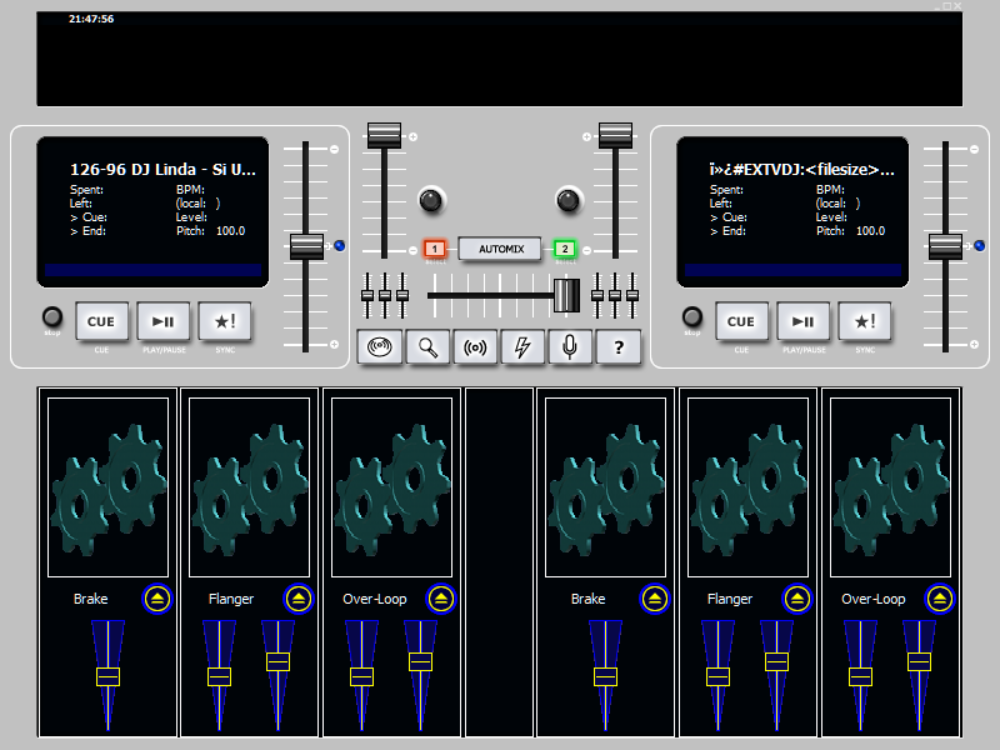Viewport: 1000px width, 750px height.
Task: Click the AUTOMIX button
Action: pyautogui.click(x=501, y=249)
